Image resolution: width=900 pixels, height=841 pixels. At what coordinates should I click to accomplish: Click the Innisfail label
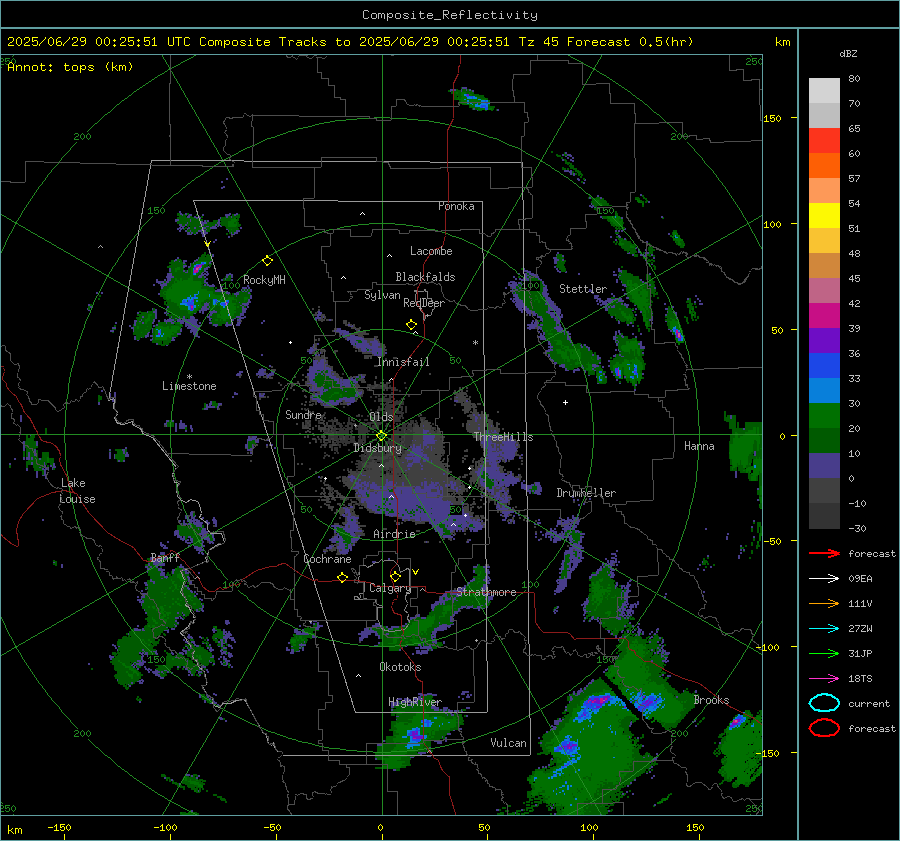point(403,362)
